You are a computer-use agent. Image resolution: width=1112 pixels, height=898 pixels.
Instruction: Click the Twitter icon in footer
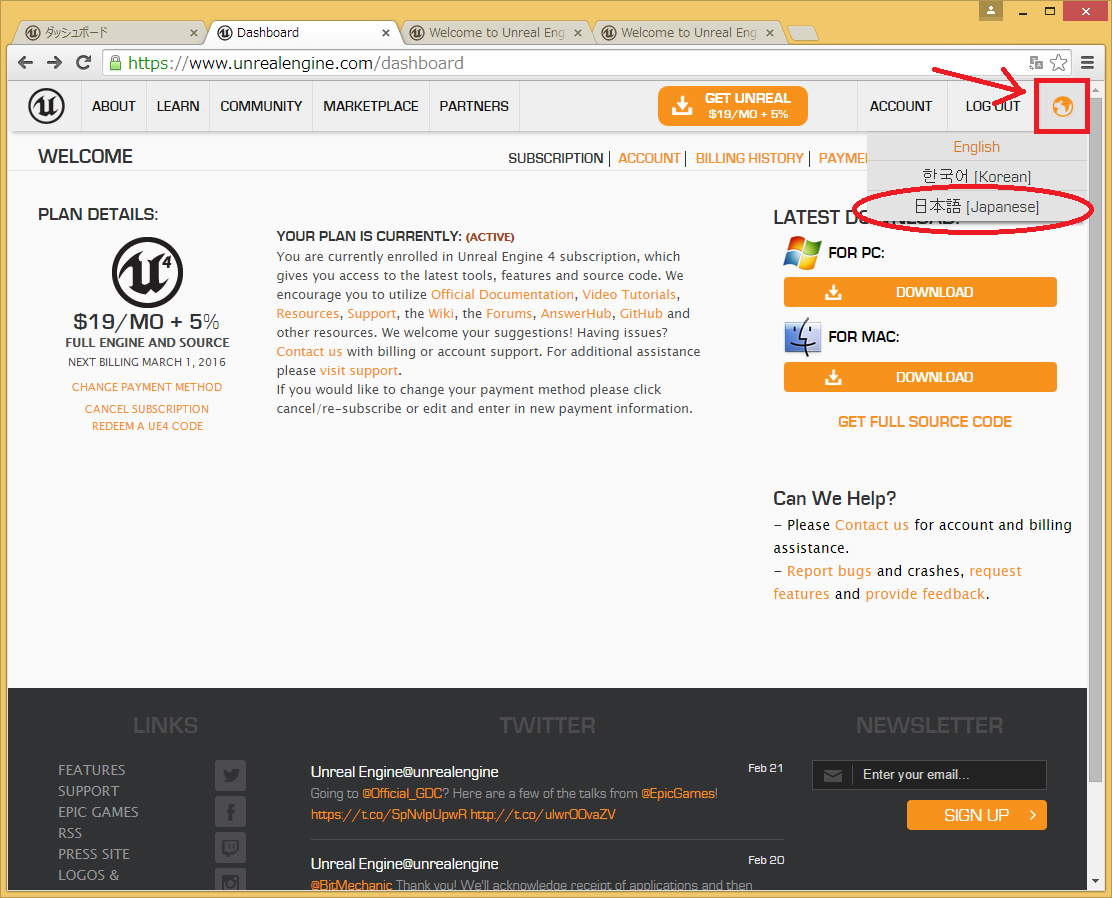point(230,775)
